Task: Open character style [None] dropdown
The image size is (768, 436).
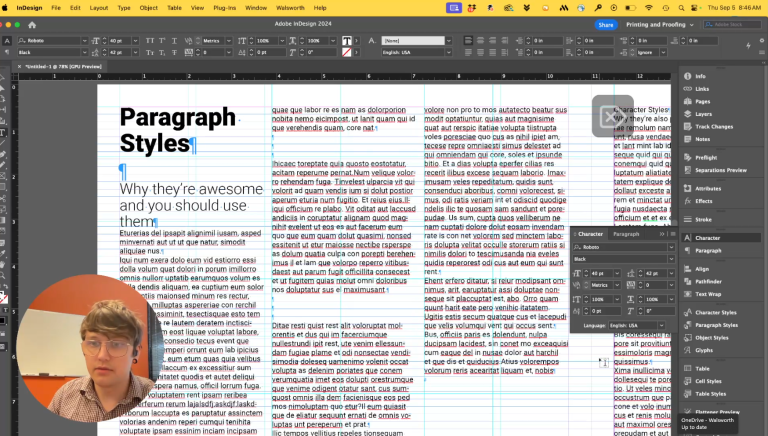Action: point(448,41)
